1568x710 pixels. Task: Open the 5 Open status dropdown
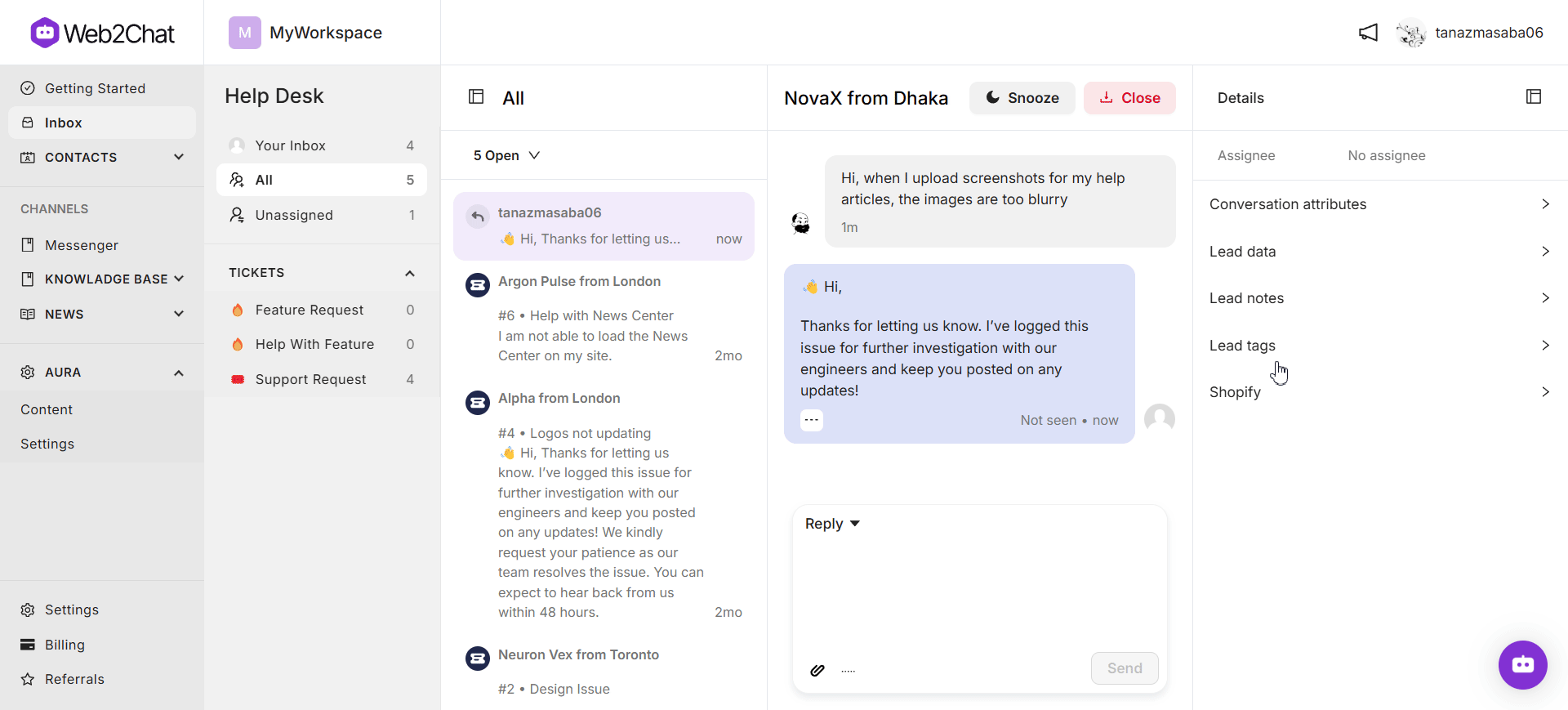tap(506, 155)
